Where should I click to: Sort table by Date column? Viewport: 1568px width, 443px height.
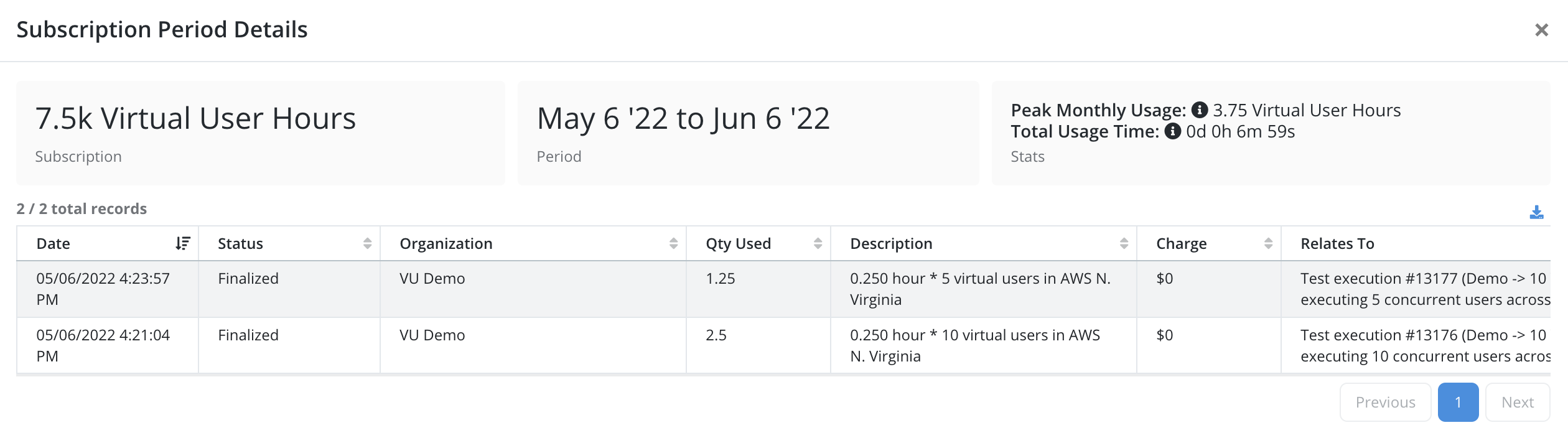click(x=182, y=243)
